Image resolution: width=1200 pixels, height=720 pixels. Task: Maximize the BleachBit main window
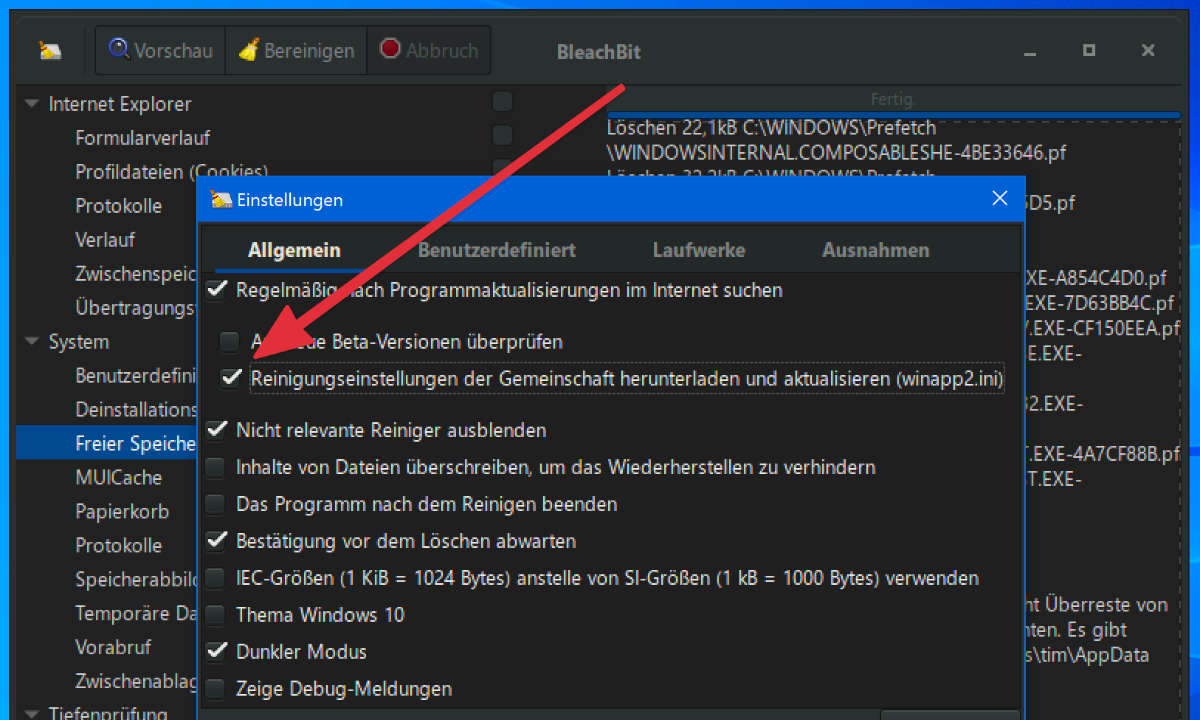click(x=1089, y=50)
